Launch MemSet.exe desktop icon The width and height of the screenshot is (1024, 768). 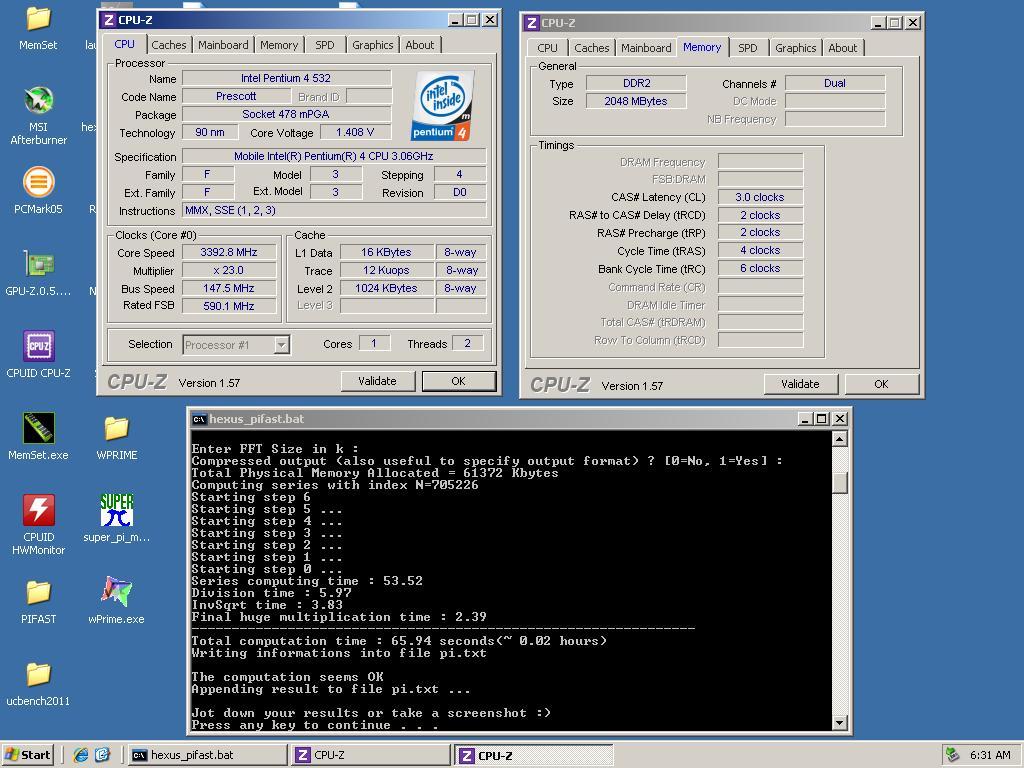click(x=38, y=437)
